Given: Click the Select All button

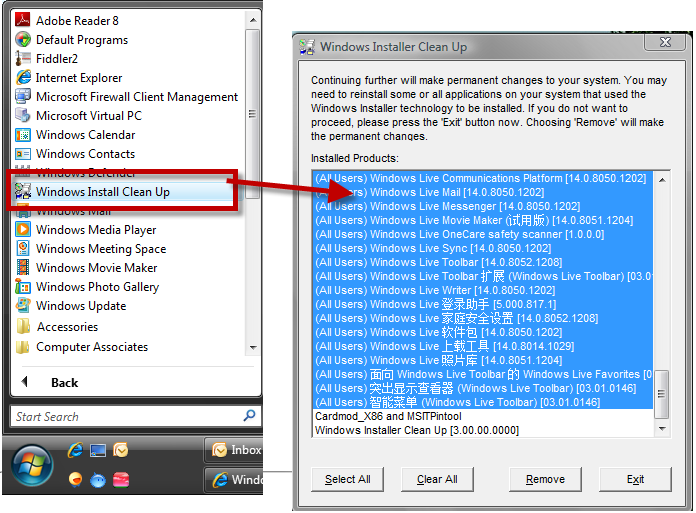Looking at the screenshot, I should click(x=347, y=479).
